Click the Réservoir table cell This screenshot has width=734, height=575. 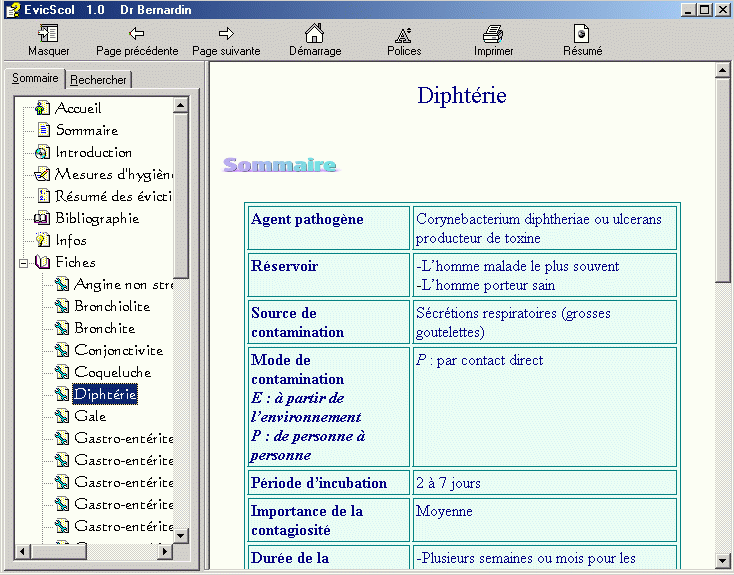click(329, 275)
